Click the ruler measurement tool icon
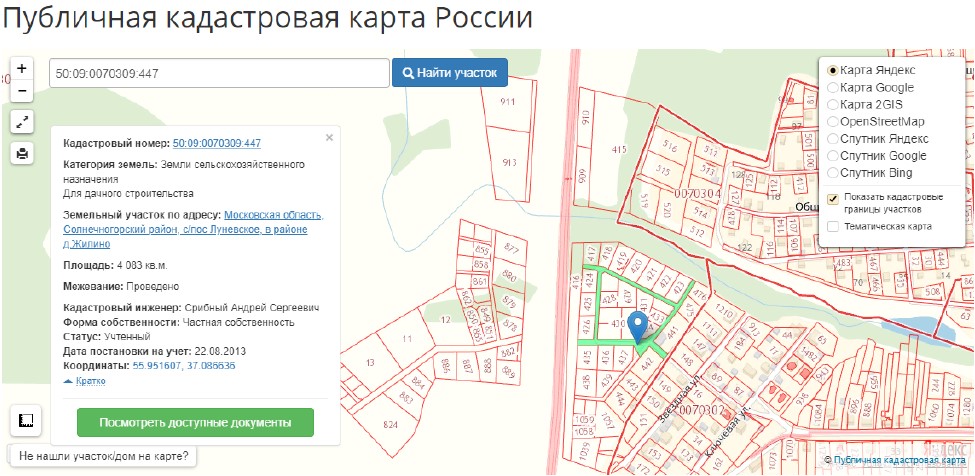This screenshot has width=975, height=476. [x=25, y=420]
